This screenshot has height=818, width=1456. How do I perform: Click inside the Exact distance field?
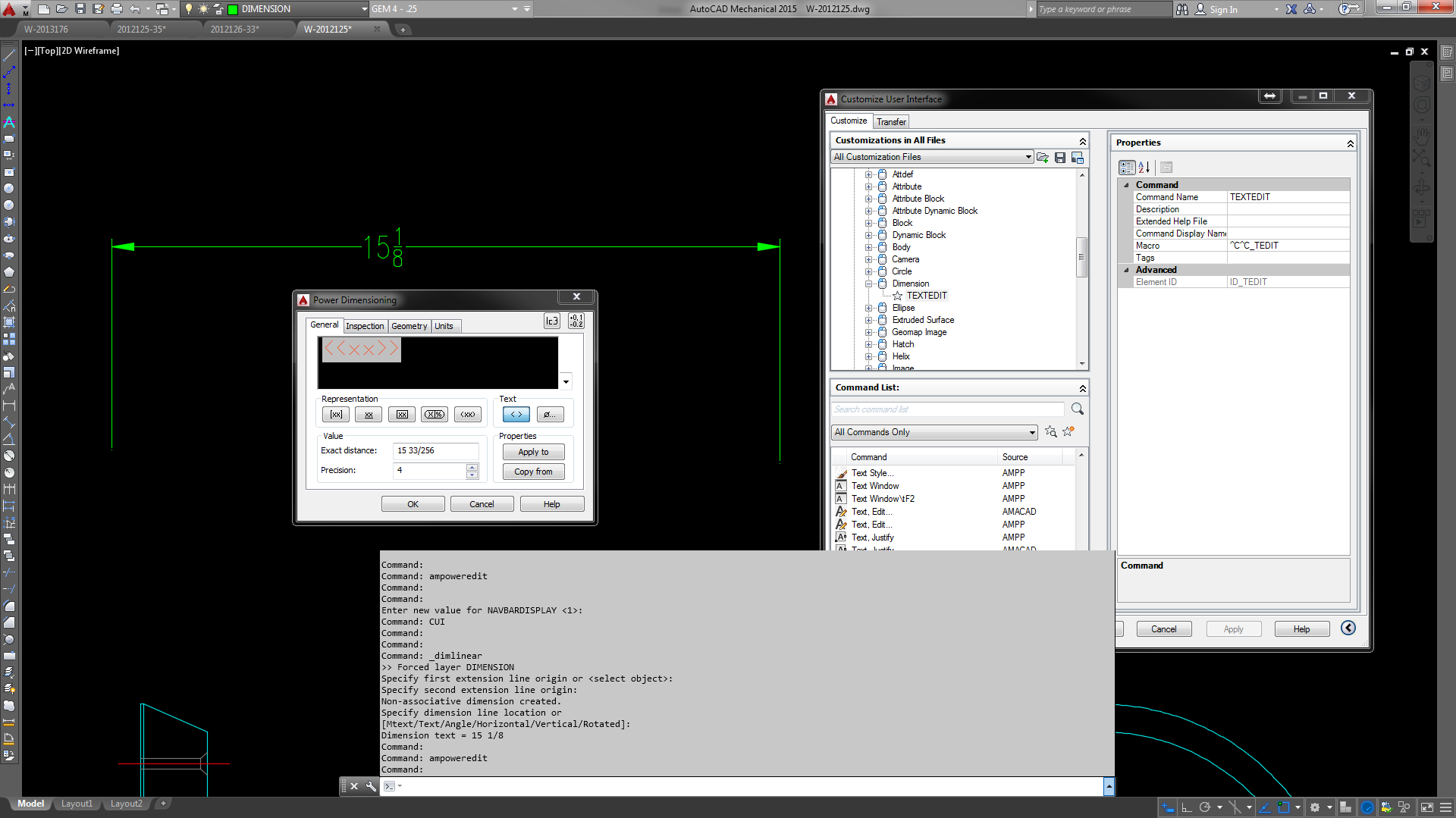[x=435, y=450]
